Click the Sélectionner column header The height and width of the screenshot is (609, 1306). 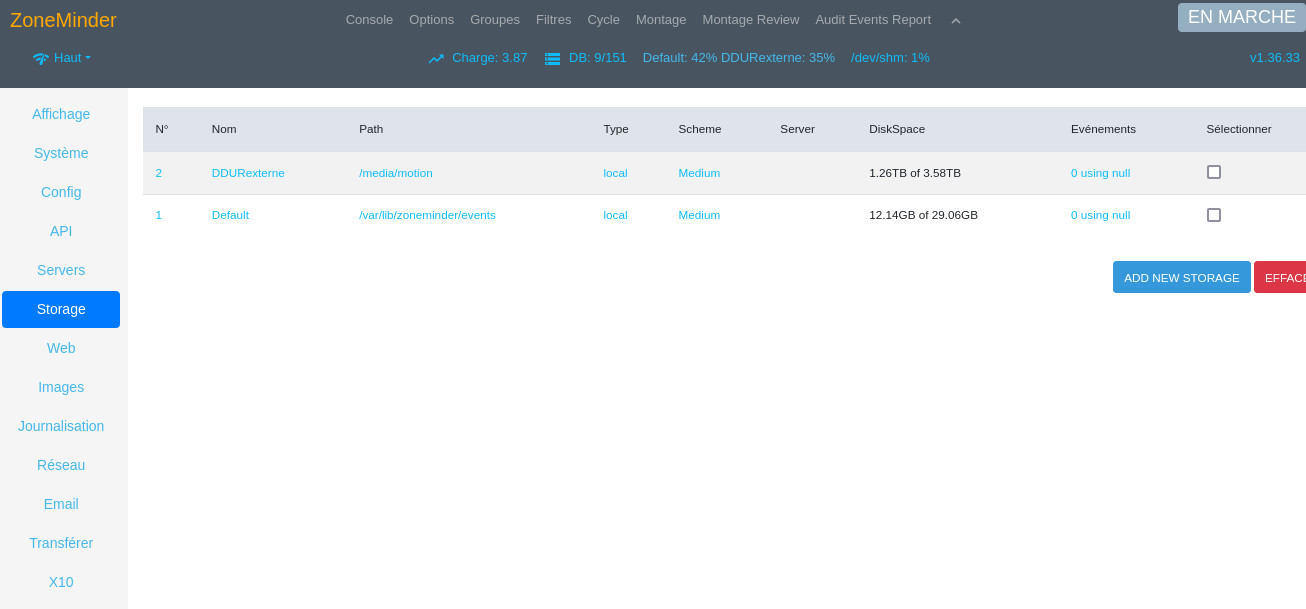click(1239, 129)
